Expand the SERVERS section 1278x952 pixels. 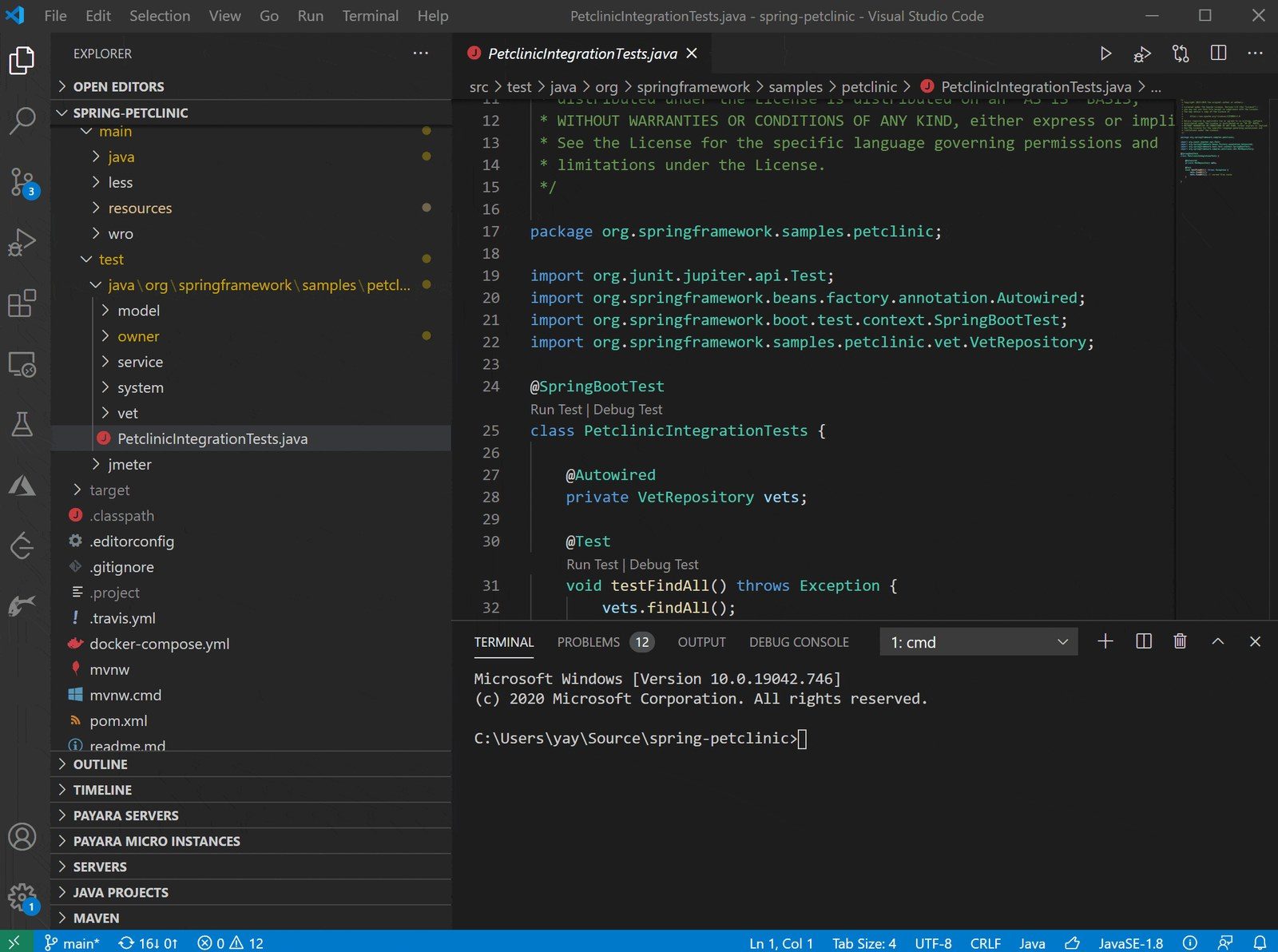coord(251,867)
